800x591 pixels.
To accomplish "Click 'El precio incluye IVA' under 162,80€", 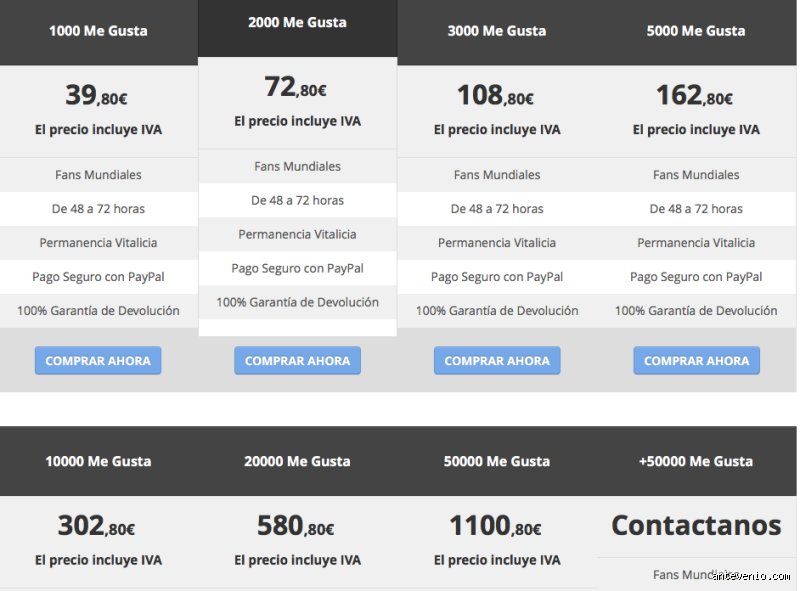I will coord(696,130).
